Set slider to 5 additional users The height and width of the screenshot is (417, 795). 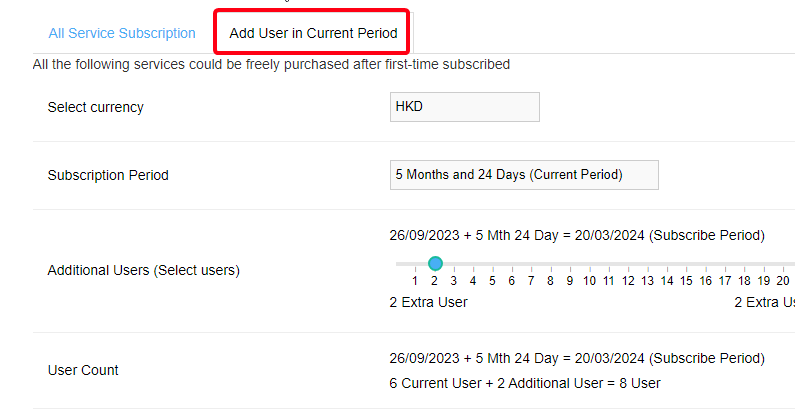(x=492, y=264)
